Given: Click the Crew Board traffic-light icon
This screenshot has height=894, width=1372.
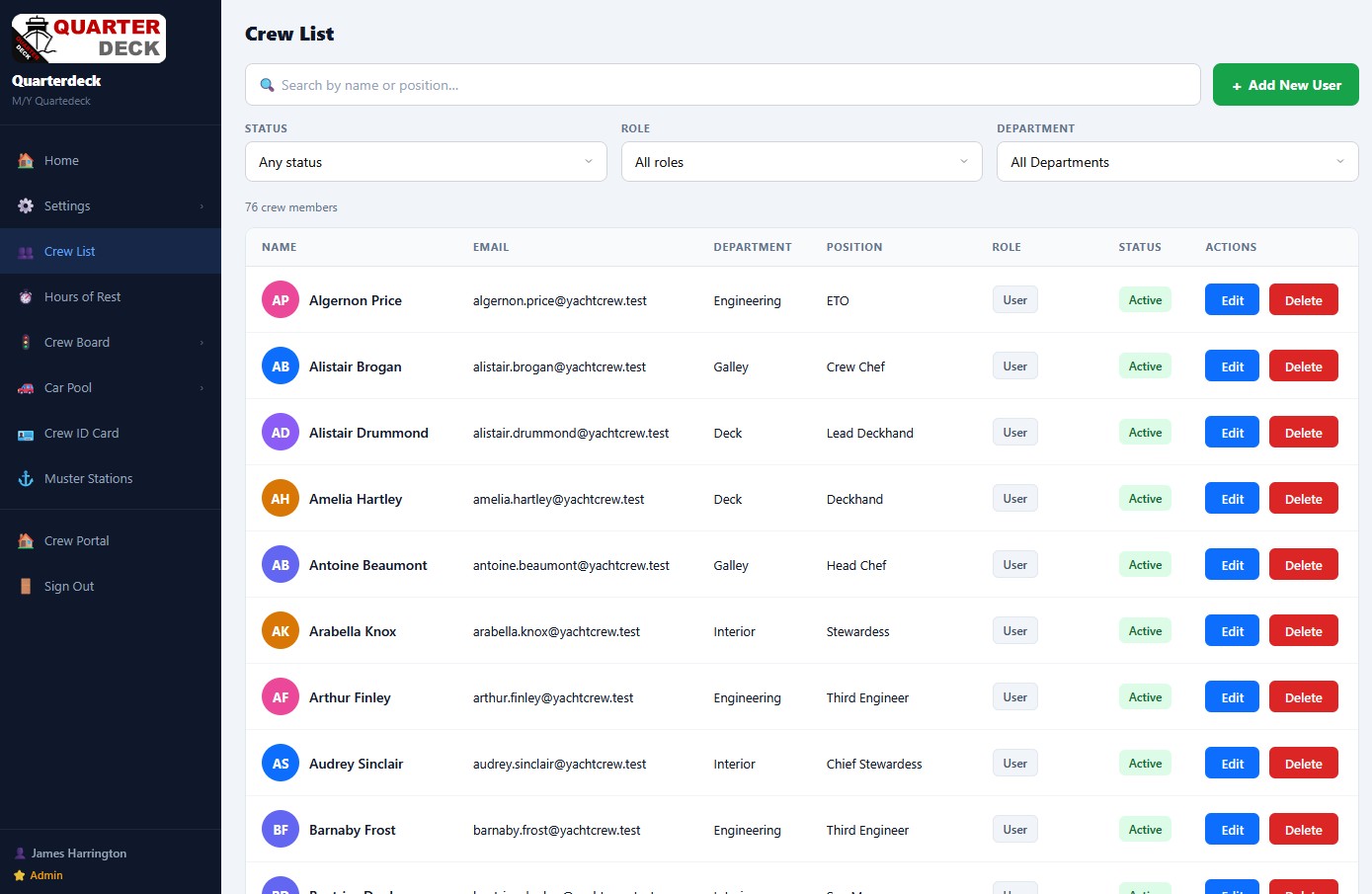Looking at the screenshot, I should pos(26,342).
